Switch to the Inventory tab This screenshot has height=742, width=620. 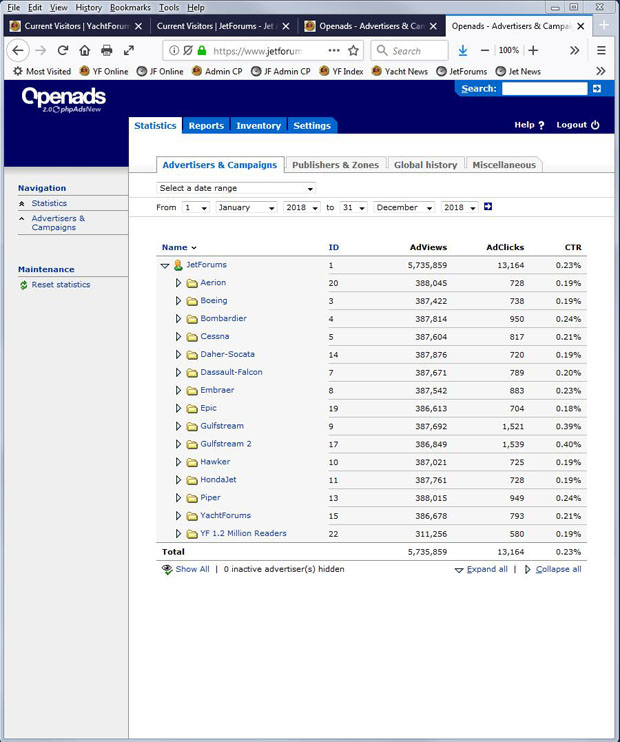tap(258, 126)
